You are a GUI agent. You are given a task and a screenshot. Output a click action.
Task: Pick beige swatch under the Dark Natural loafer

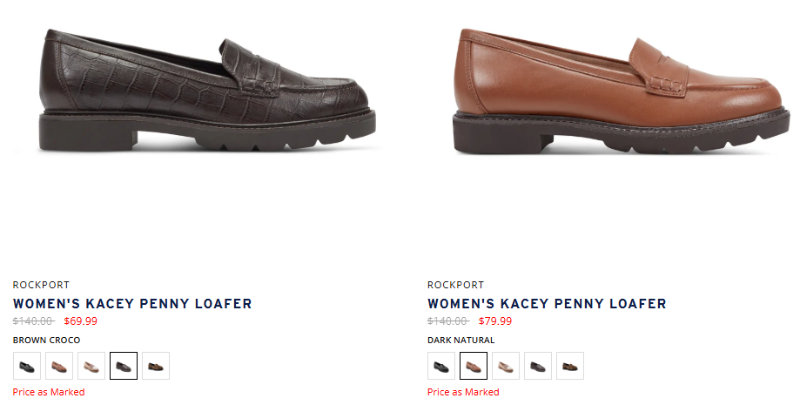(x=506, y=366)
